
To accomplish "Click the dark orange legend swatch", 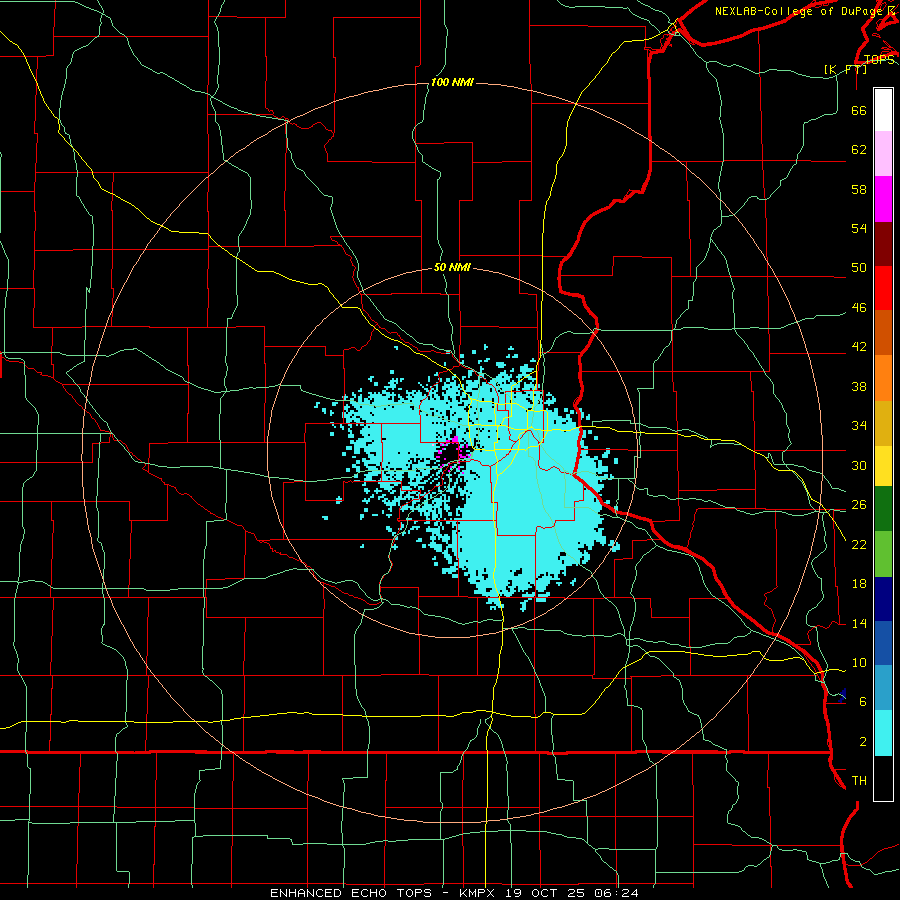I will click(883, 332).
